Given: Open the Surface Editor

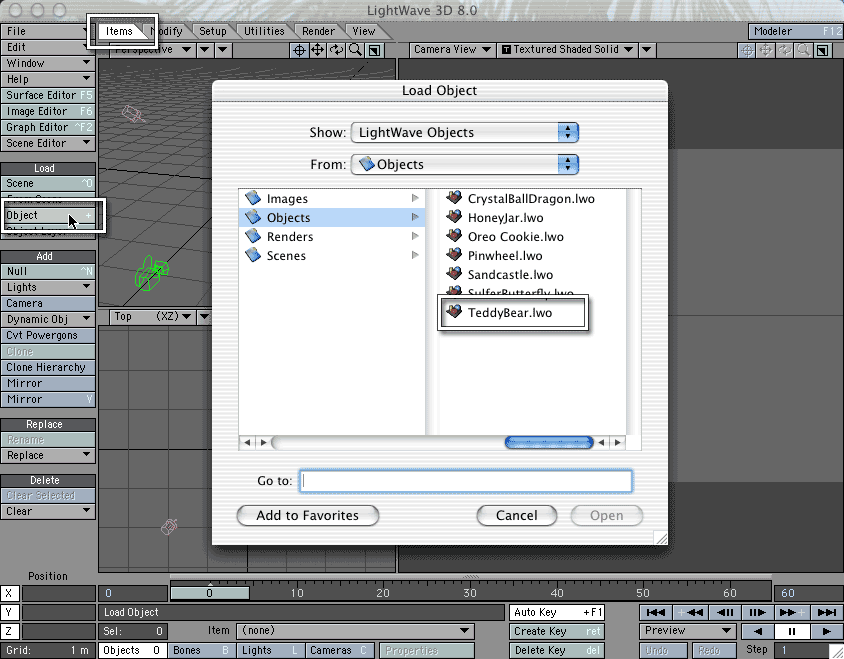Looking at the screenshot, I should (x=48, y=95).
